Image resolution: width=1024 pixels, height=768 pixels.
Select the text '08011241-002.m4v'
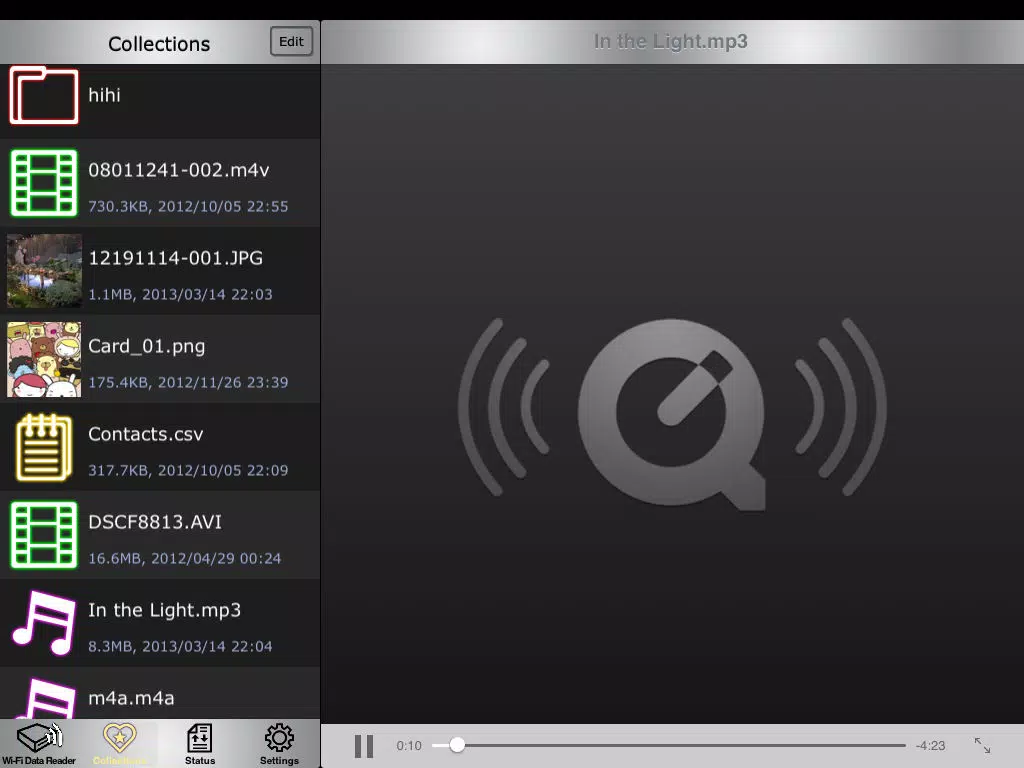point(178,170)
